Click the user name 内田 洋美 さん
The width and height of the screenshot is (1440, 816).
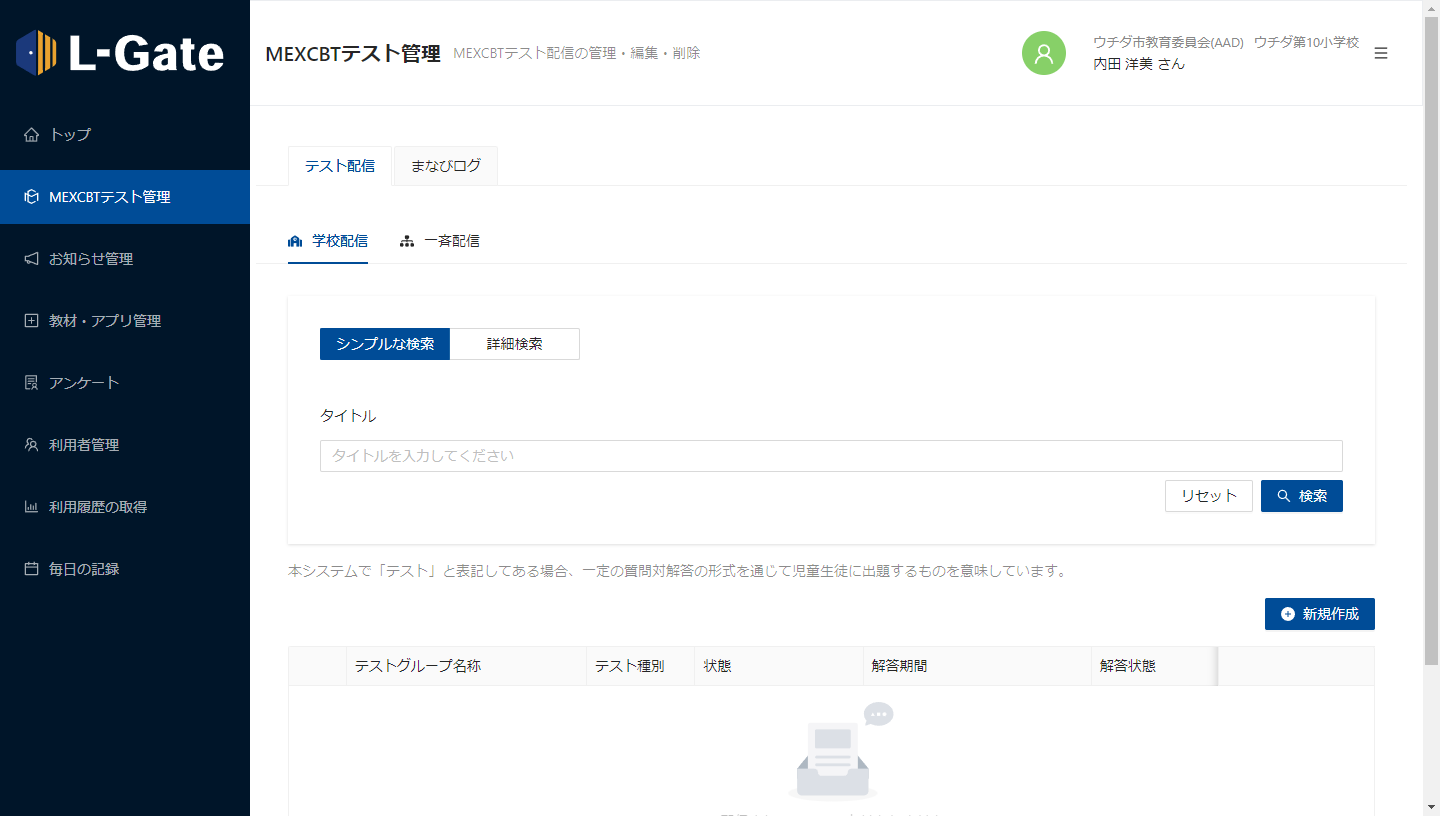pos(1139,64)
